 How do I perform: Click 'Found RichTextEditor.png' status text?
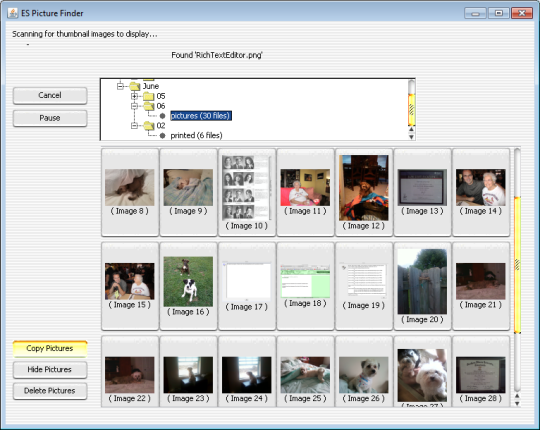click(x=217, y=55)
